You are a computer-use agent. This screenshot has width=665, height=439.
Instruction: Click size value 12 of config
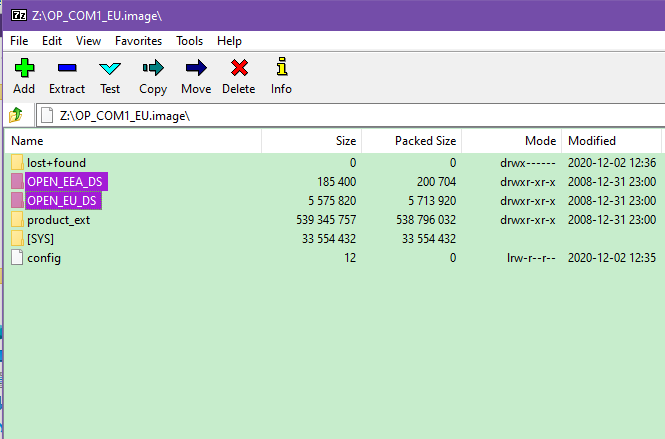pos(350,258)
